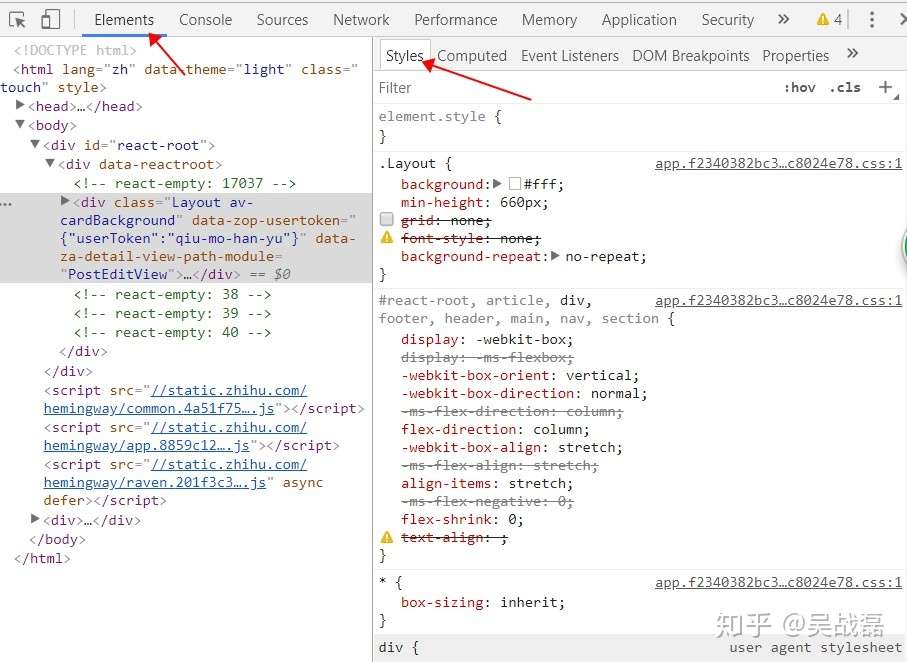Open the .Layout rule's app css source link
Image resolution: width=907 pixels, height=662 pixels.
tap(778, 164)
